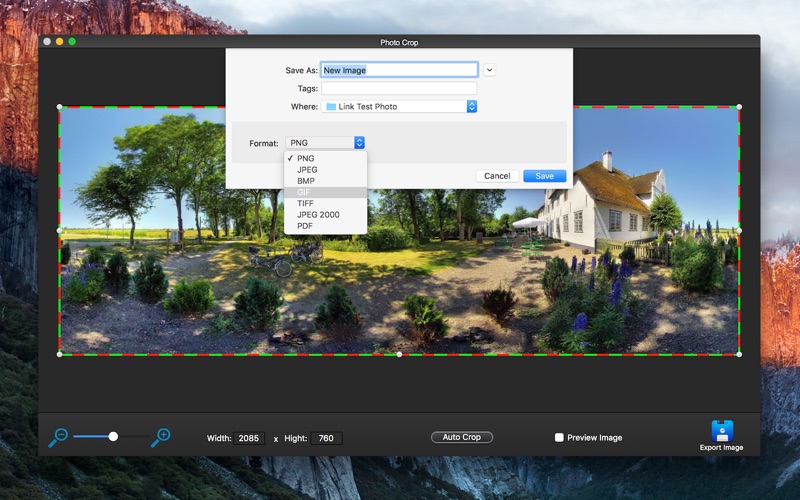The width and height of the screenshot is (800, 500).
Task: Expand the save dialog with the chevron button
Action: pyautogui.click(x=489, y=70)
